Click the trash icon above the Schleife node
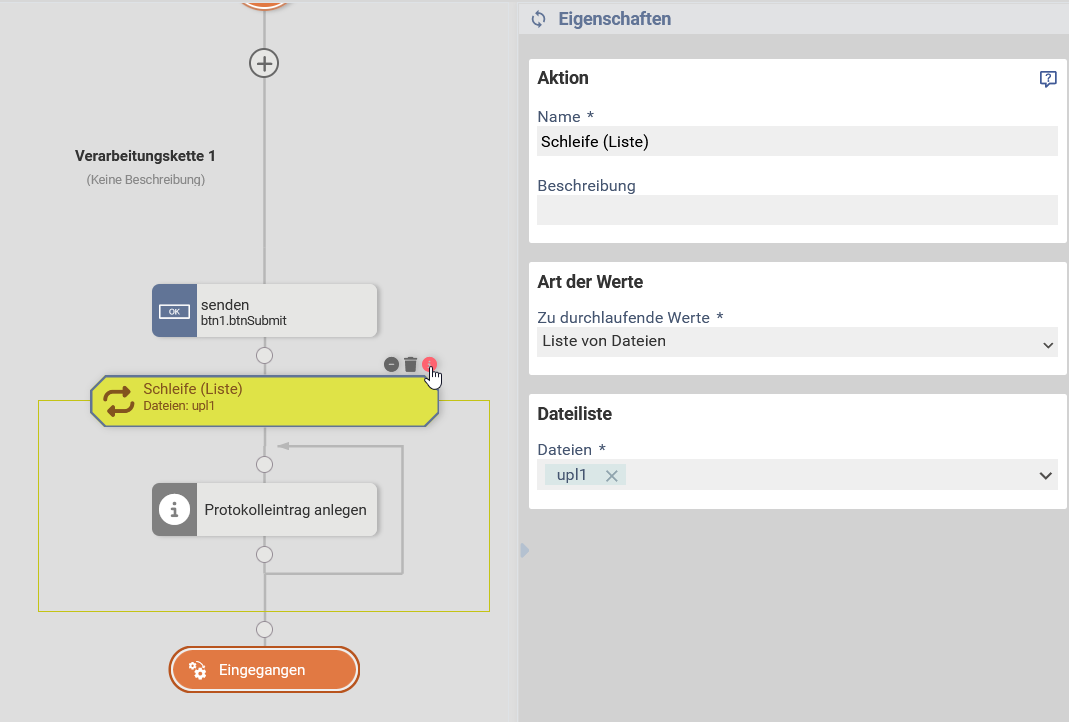This screenshot has height=722, width=1069. click(x=410, y=364)
